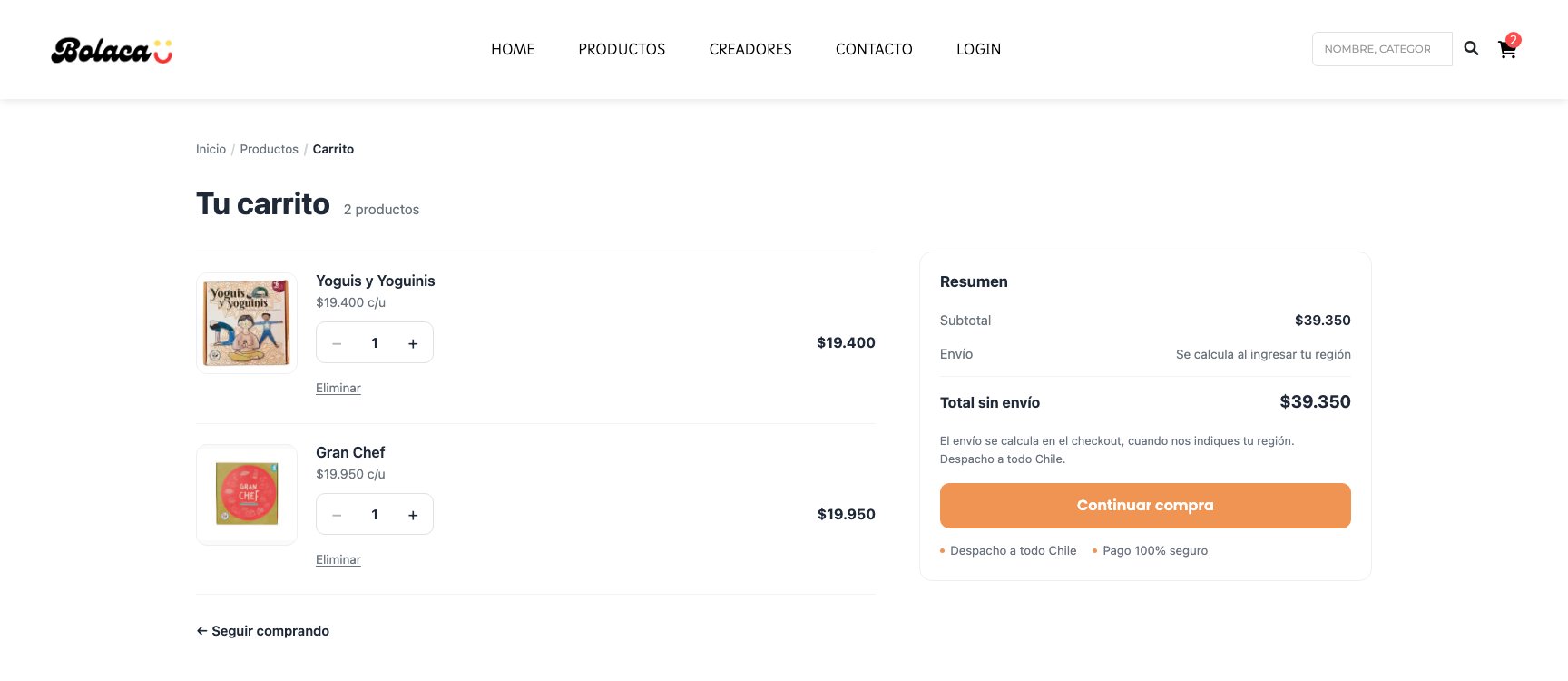Open the shopping cart icon
1568x681 pixels.
click(1508, 48)
